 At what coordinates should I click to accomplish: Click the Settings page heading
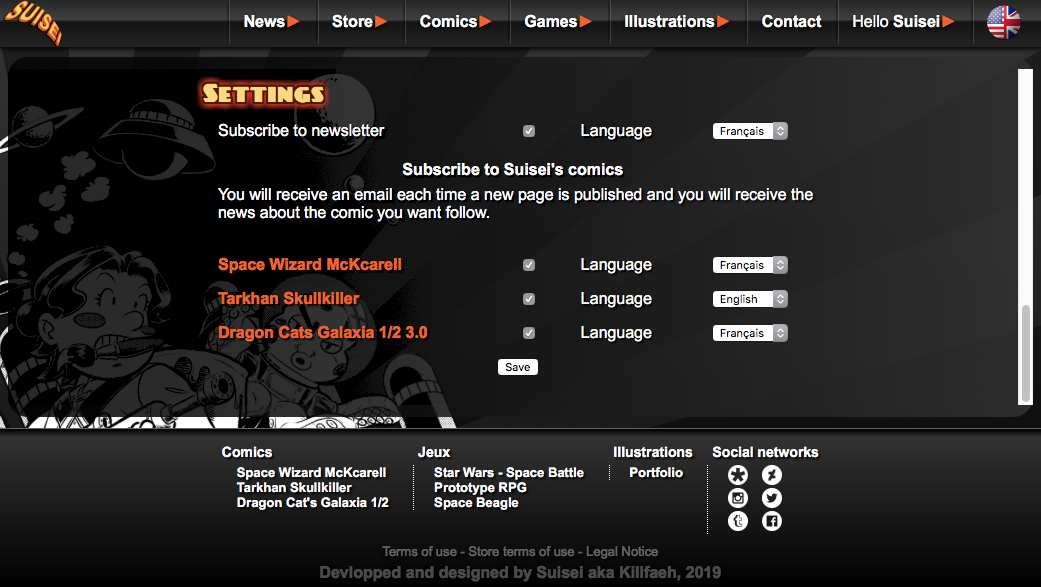click(264, 94)
